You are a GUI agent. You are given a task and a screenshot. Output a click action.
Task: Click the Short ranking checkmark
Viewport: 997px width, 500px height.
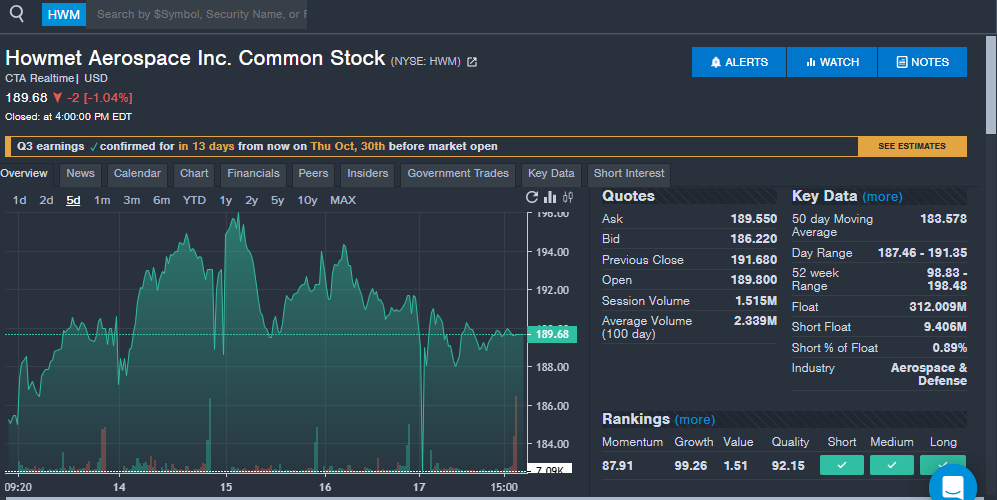coord(841,465)
